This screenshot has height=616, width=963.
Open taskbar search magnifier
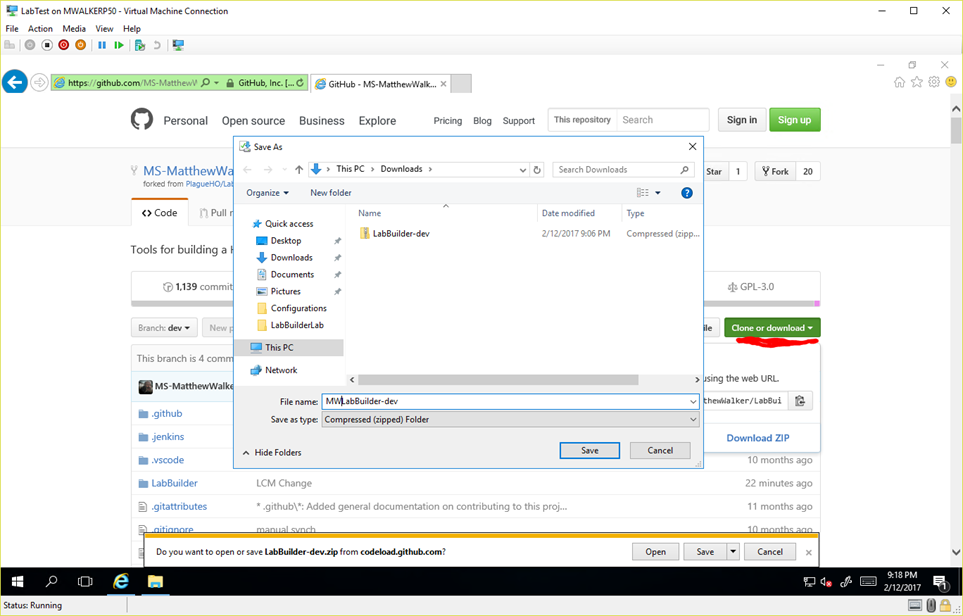click(x=52, y=581)
